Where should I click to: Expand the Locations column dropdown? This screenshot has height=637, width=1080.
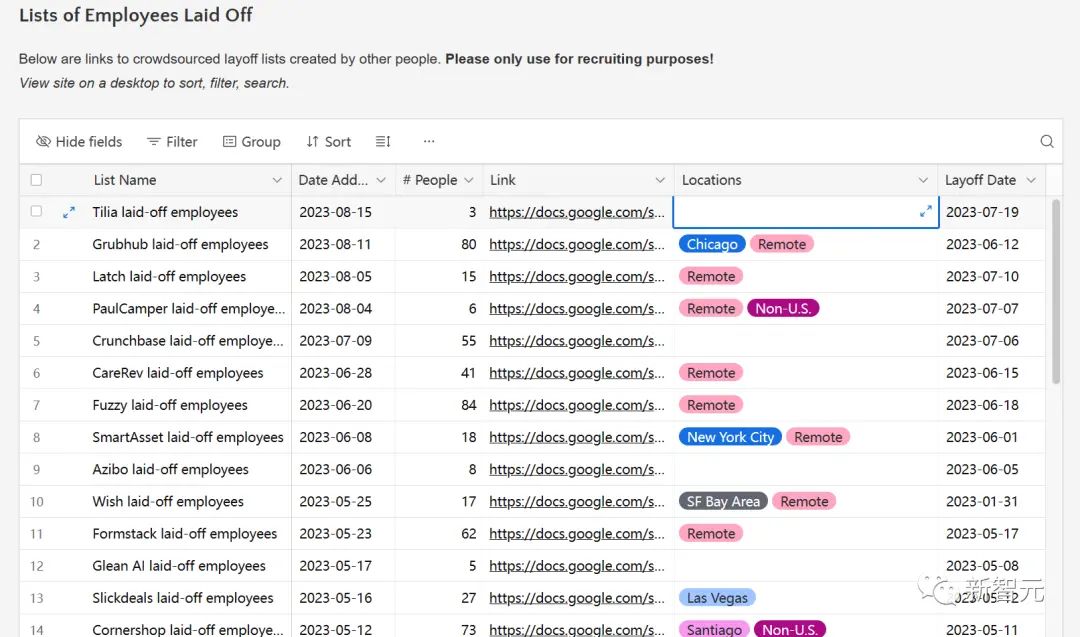point(923,180)
